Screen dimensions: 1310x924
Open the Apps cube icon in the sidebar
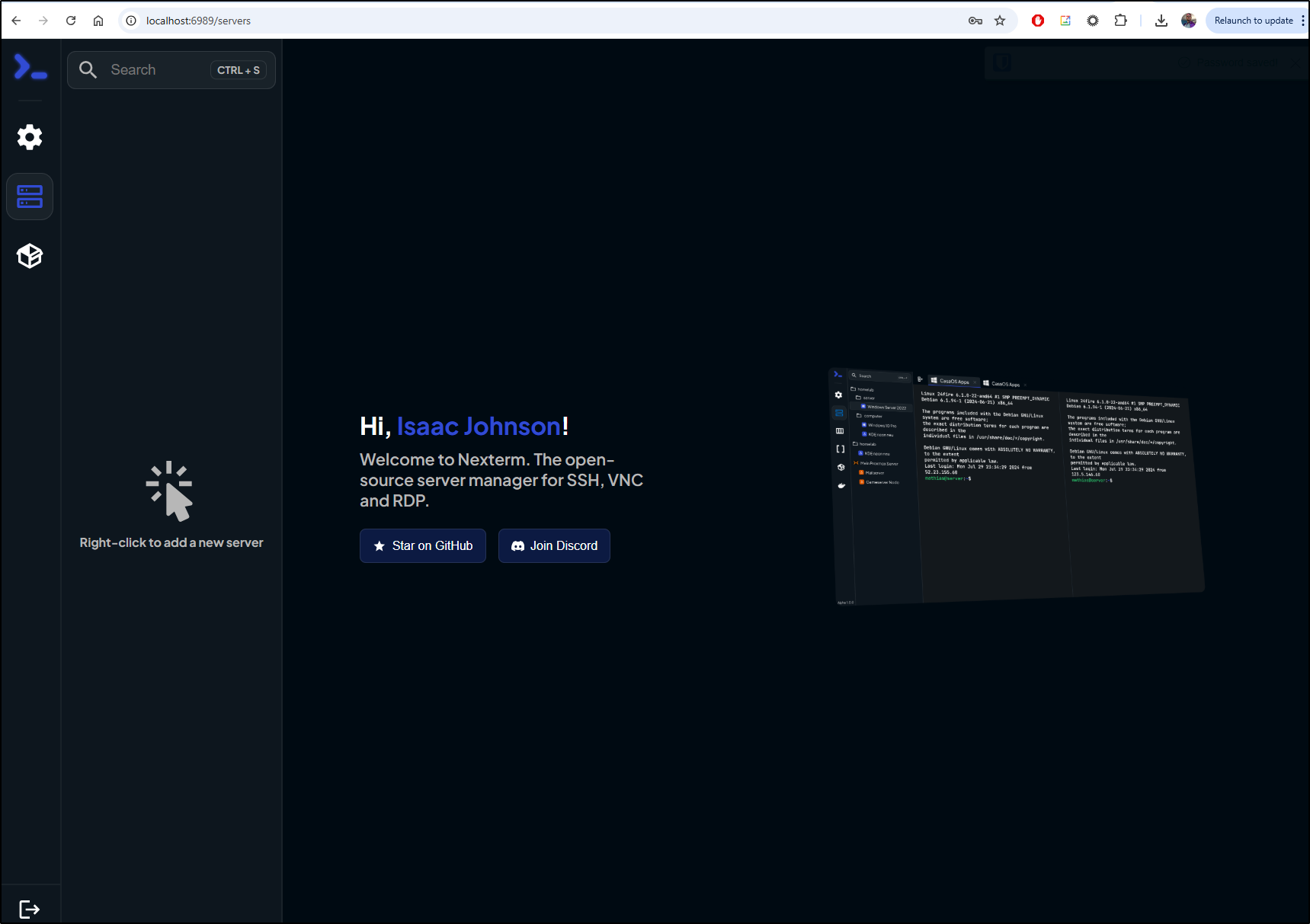(x=30, y=256)
